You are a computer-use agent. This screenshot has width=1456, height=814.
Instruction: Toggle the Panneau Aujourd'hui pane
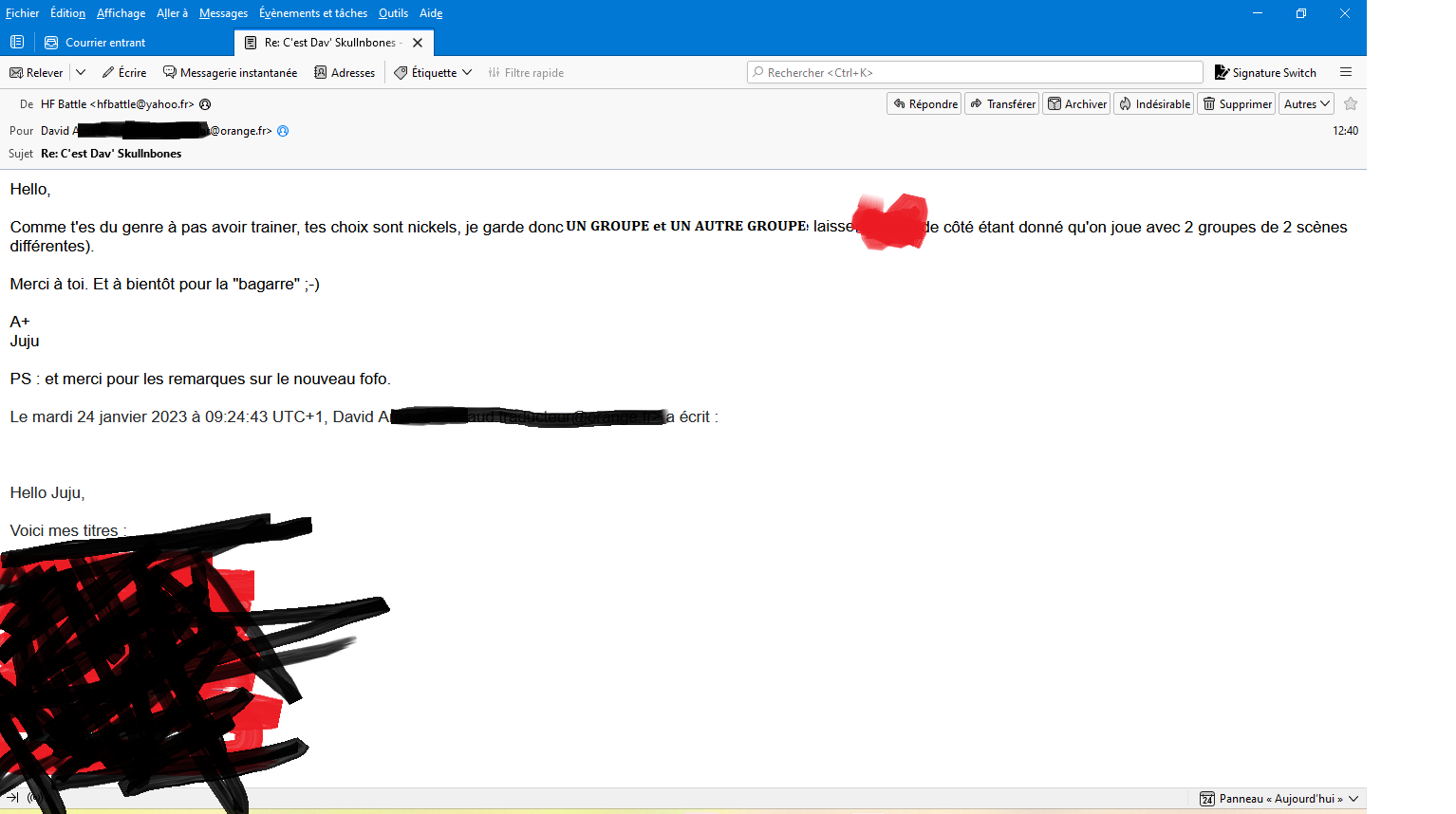(1279, 799)
